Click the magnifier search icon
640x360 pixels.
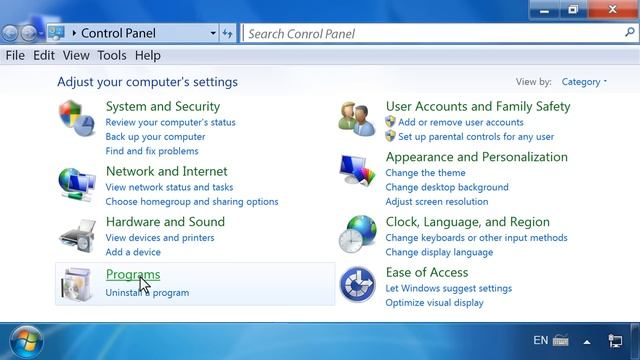coord(630,32)
